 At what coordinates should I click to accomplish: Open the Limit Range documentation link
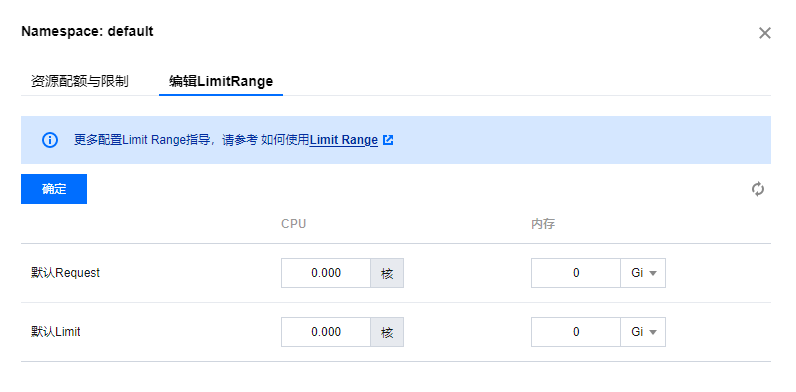(344, 140)
